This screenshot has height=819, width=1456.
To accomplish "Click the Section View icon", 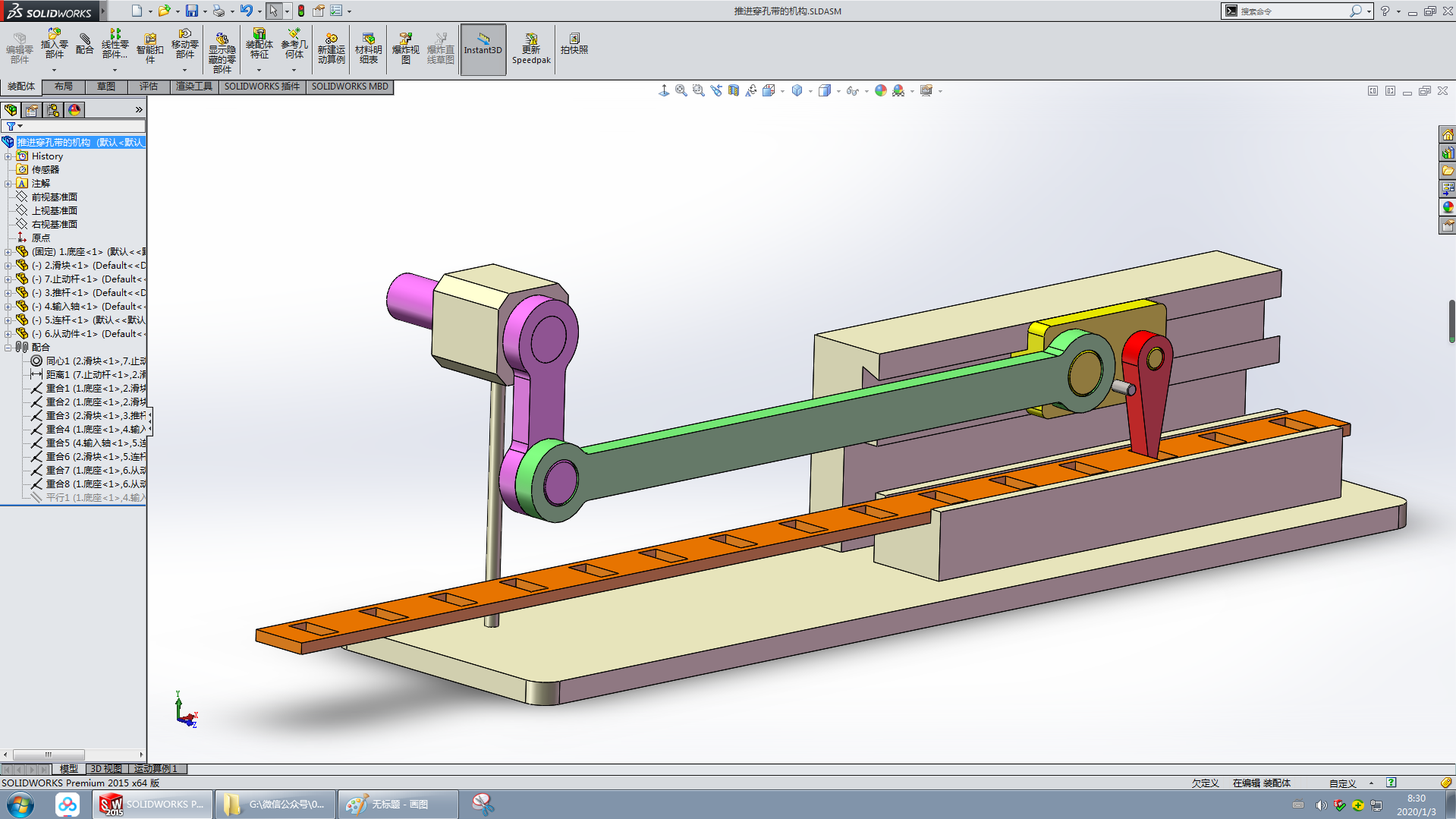I will click(734, 91).
